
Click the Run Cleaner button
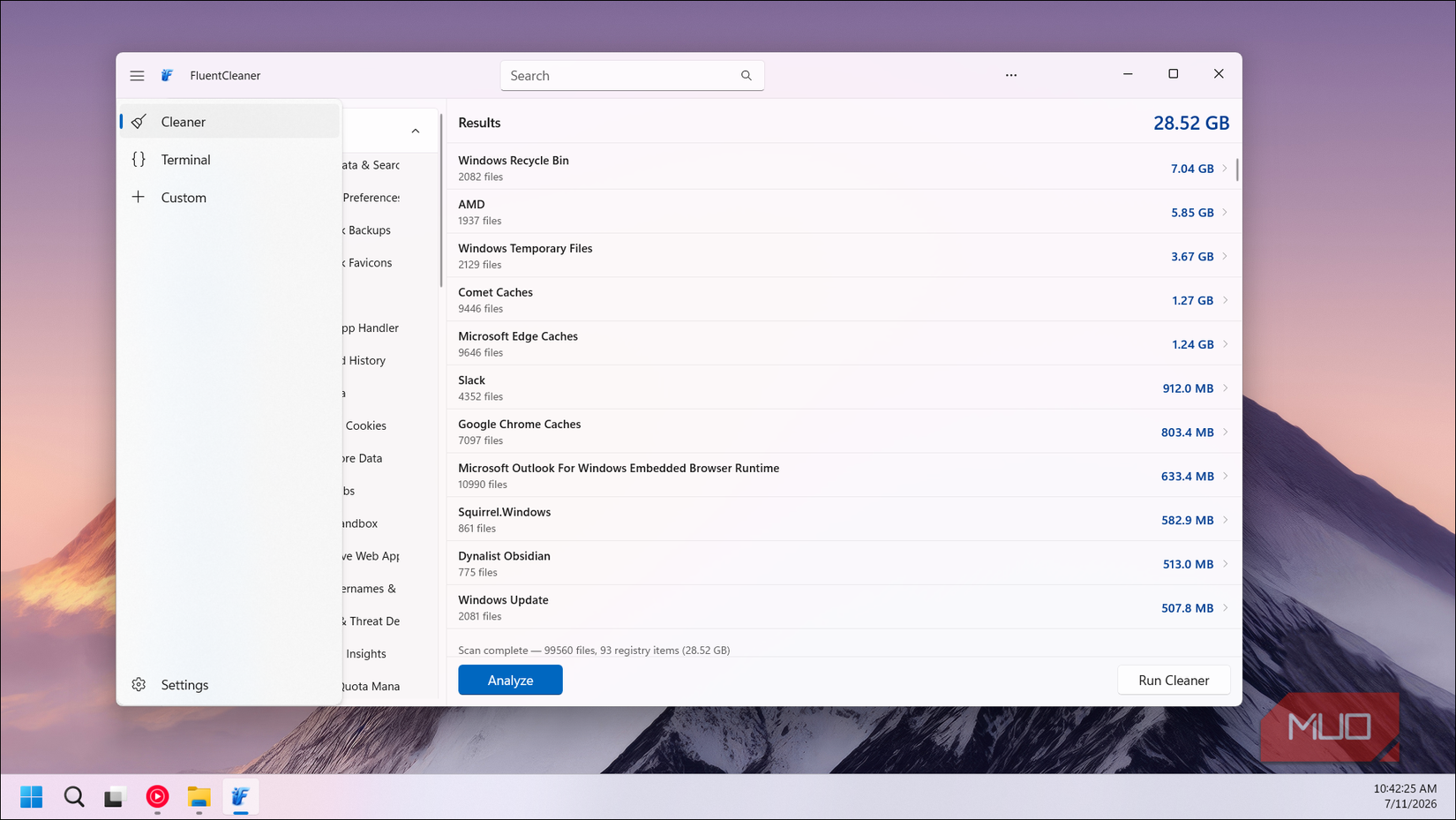(x=1174, y=681)
